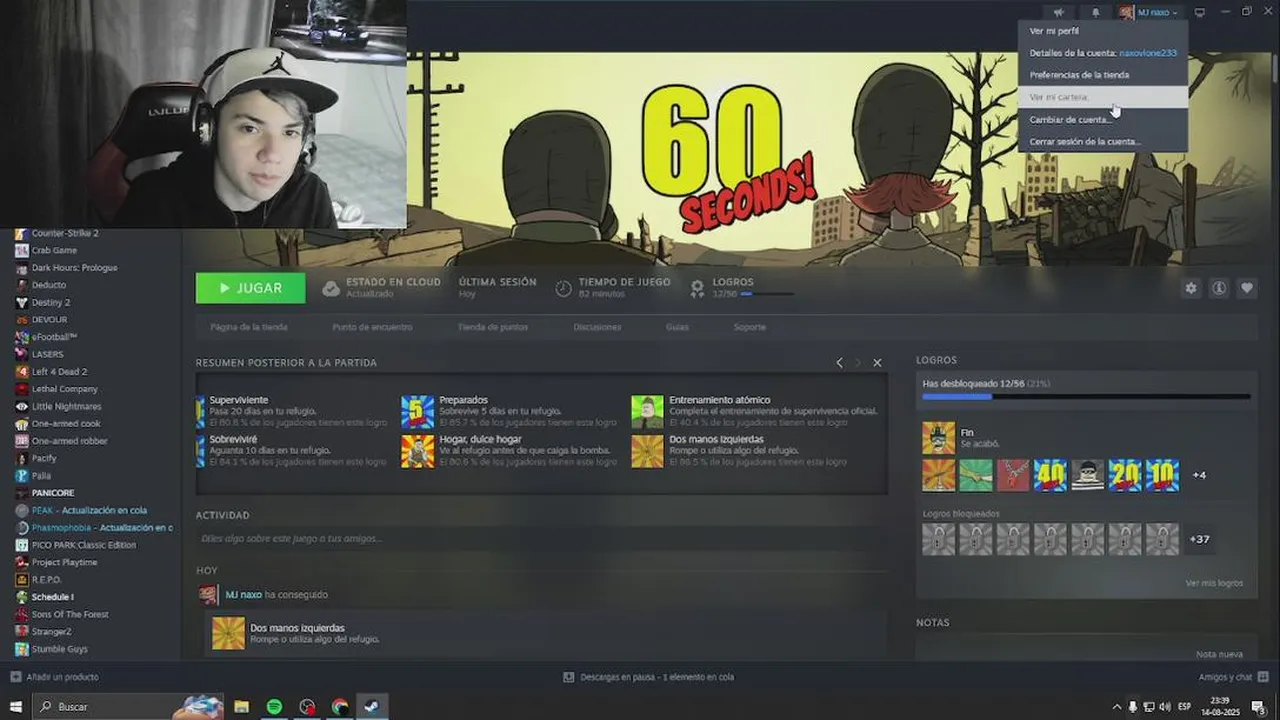The height and width of the screenshot is (720, 1280).
Task: Open the Fin achievement icon
Action: [938, 438]
